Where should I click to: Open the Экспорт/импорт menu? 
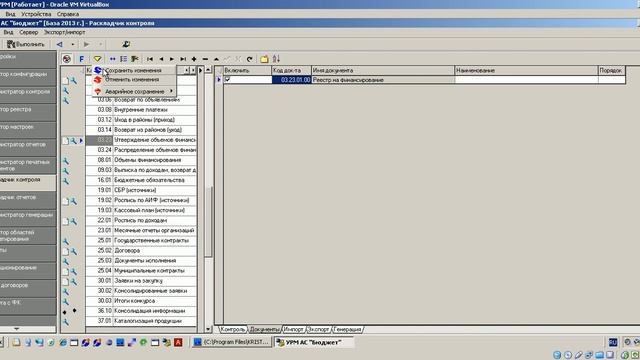tap(64, 32)
